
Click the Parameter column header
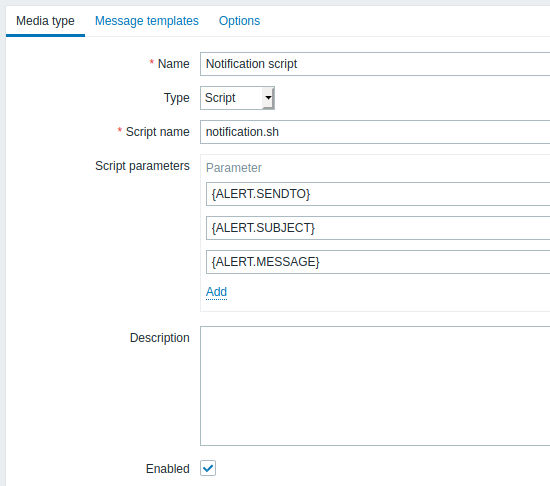pos(234,168)
